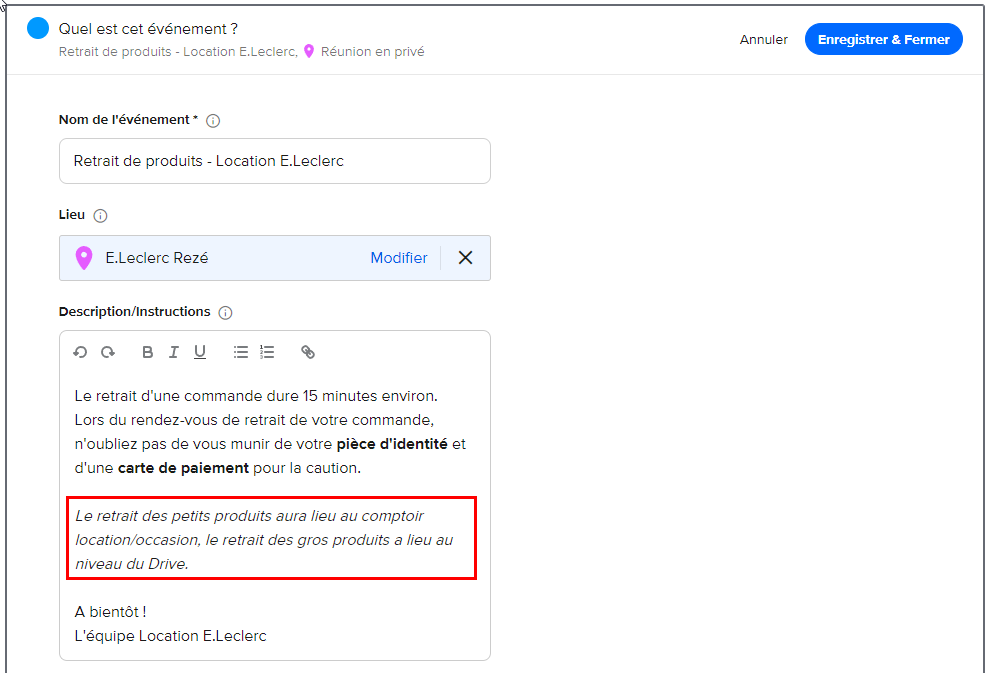Insert a bulleted list in the description

pos(241,352)
